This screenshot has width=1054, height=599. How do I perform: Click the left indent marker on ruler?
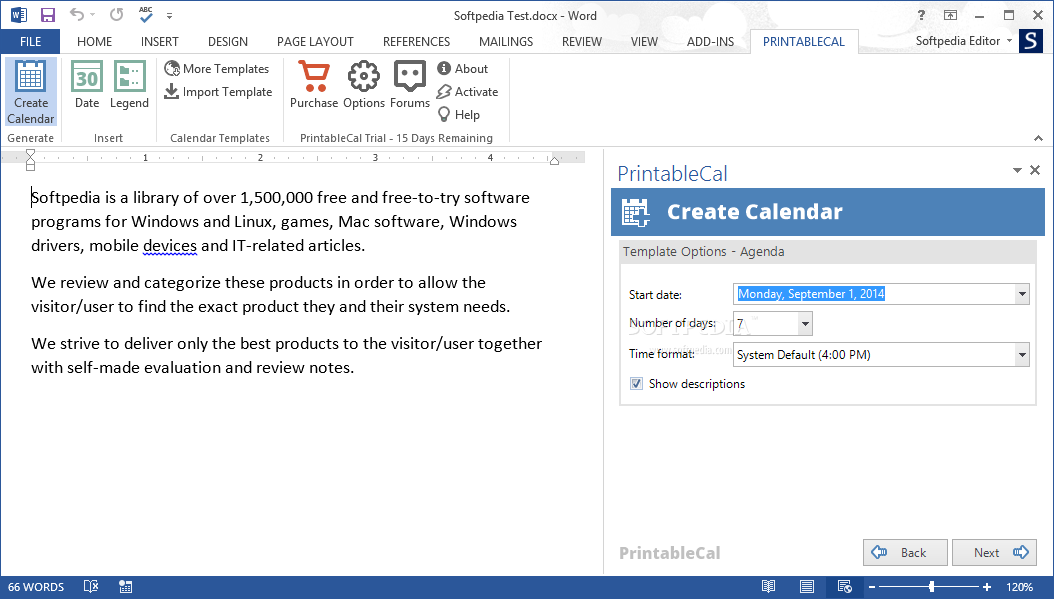click(x=30, y=160)
